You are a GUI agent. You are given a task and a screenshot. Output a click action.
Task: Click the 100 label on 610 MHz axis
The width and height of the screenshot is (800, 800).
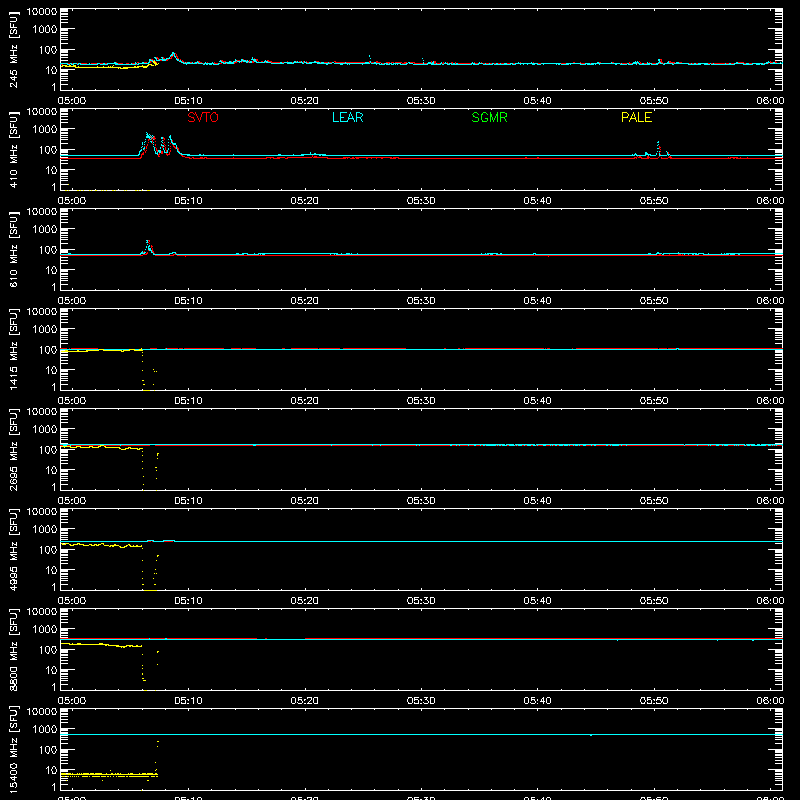pos(48,250)
